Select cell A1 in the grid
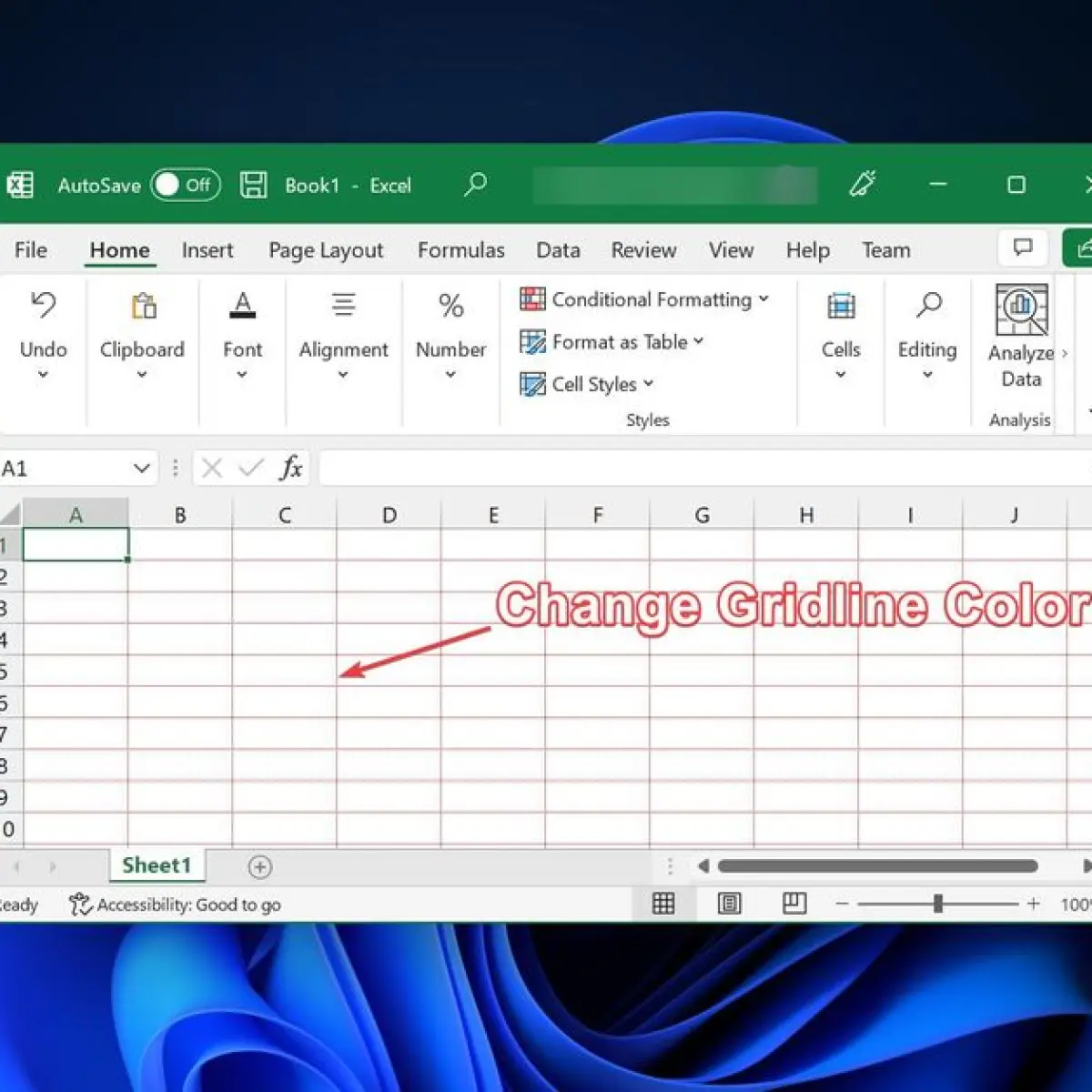Screen dimensions: 1092x1092 click(x=76, y=545)
